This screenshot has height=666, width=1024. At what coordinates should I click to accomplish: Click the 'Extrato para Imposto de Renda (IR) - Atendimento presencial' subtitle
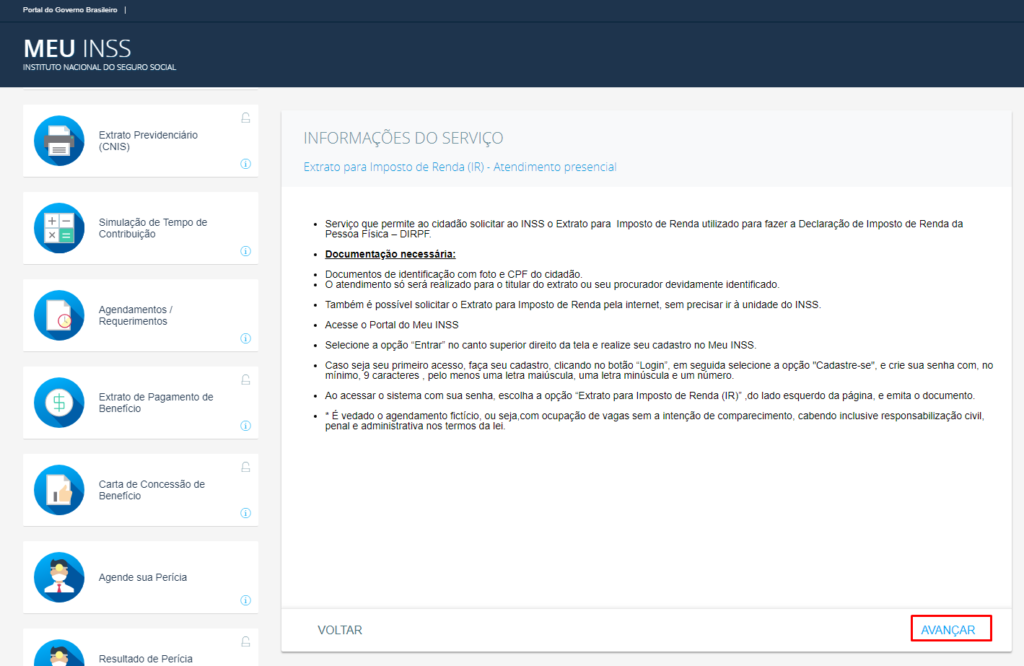point(460,167)
